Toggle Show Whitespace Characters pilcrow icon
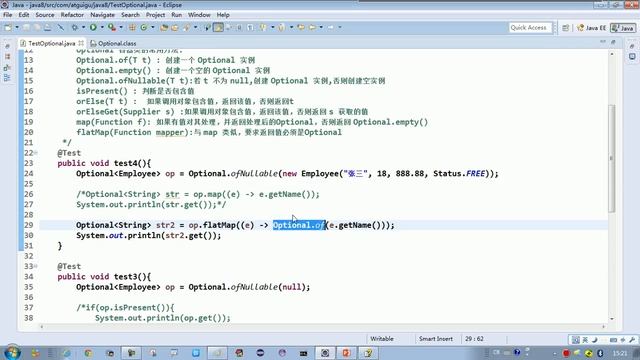The image size is (640, 360). (x=250, y=27)
